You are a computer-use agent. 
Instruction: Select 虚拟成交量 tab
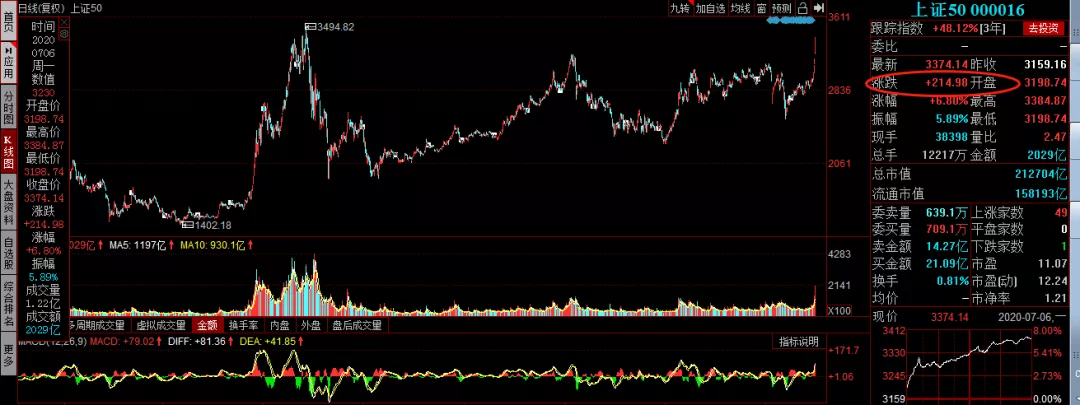161,325
